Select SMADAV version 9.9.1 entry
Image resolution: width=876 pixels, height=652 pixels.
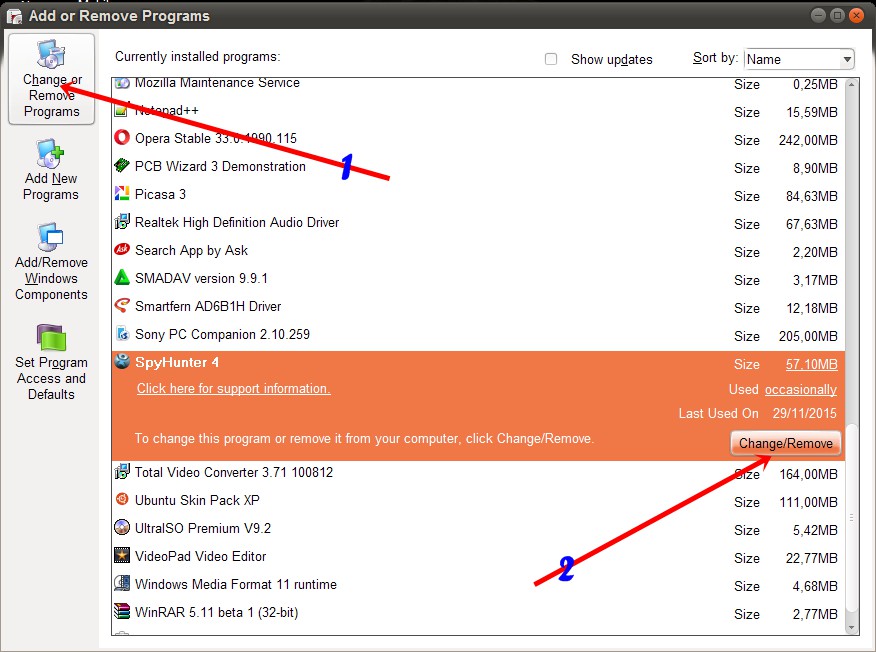click(x=478, y=278)
